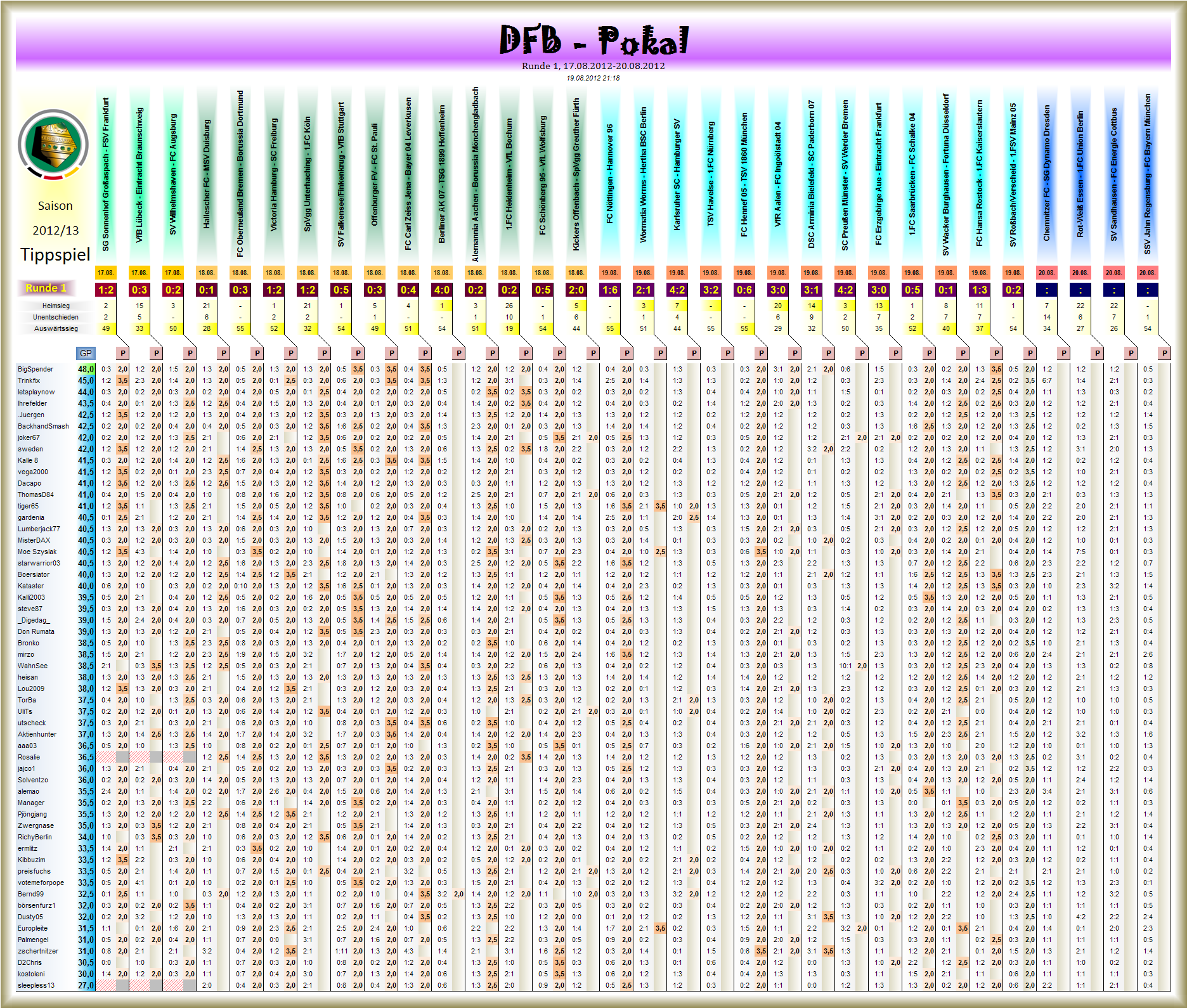Click the green 48,0 GP score cell
Screen dimensions: 1187x1008
87,368
